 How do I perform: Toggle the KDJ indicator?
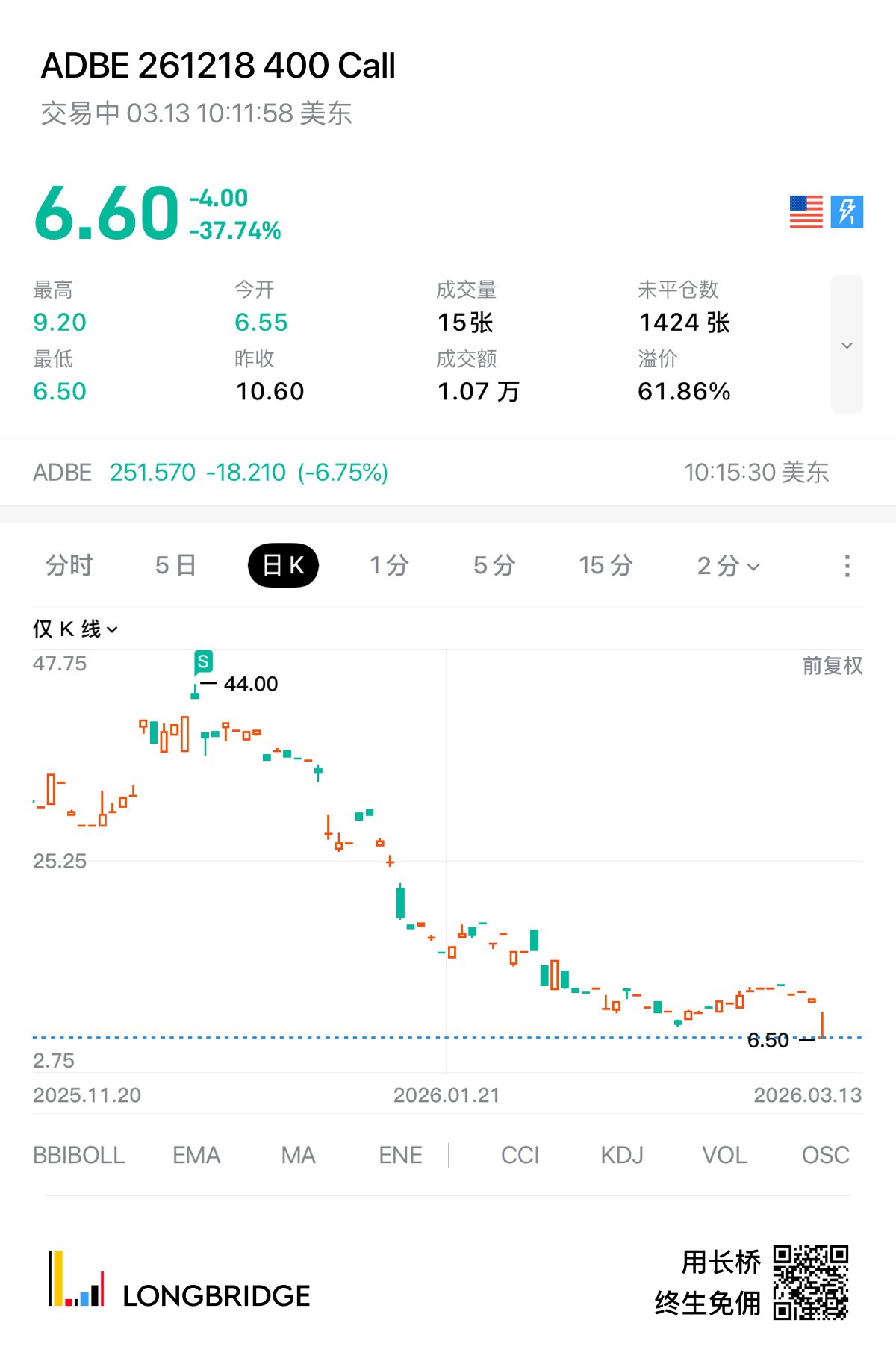pyautogui.click(x=622, y=1155)
